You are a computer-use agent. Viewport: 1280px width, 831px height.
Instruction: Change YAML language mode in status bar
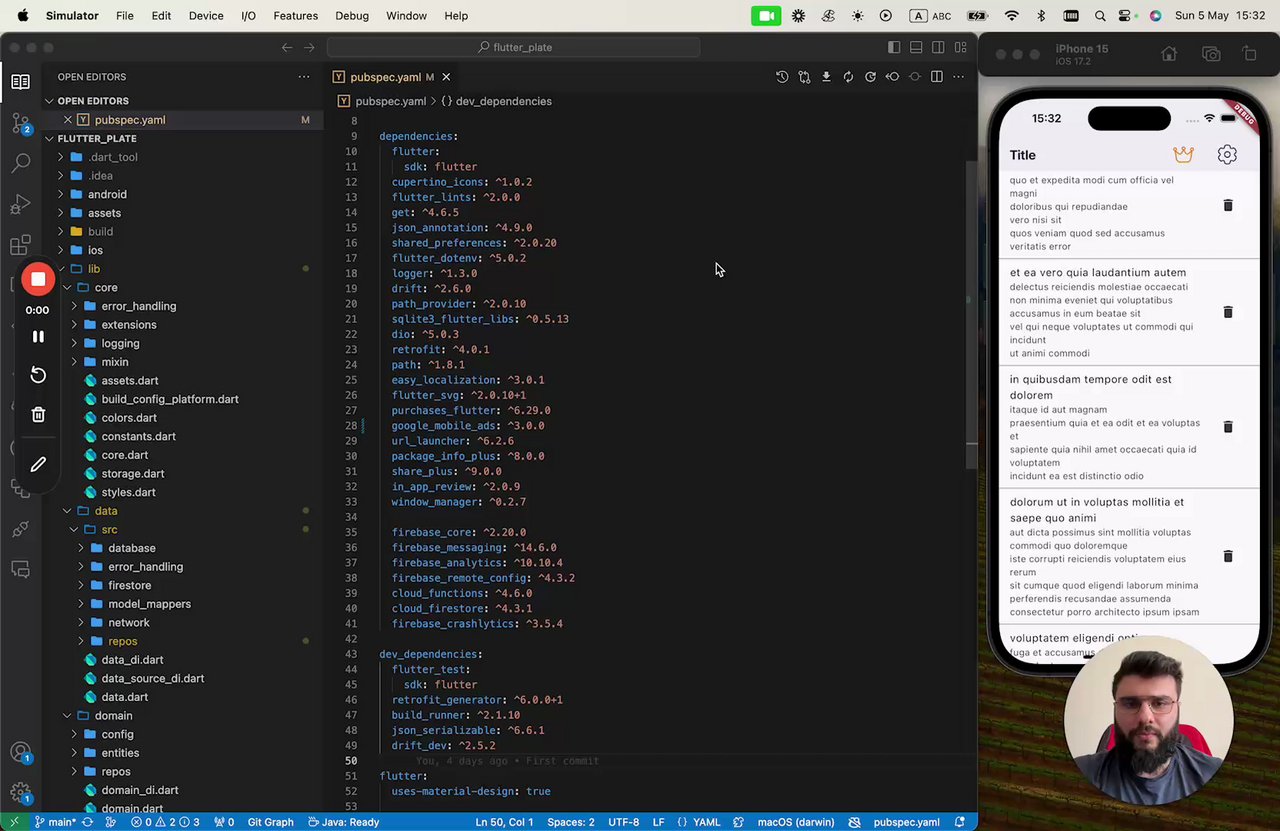pyautogui.click(x=706, y=822)
